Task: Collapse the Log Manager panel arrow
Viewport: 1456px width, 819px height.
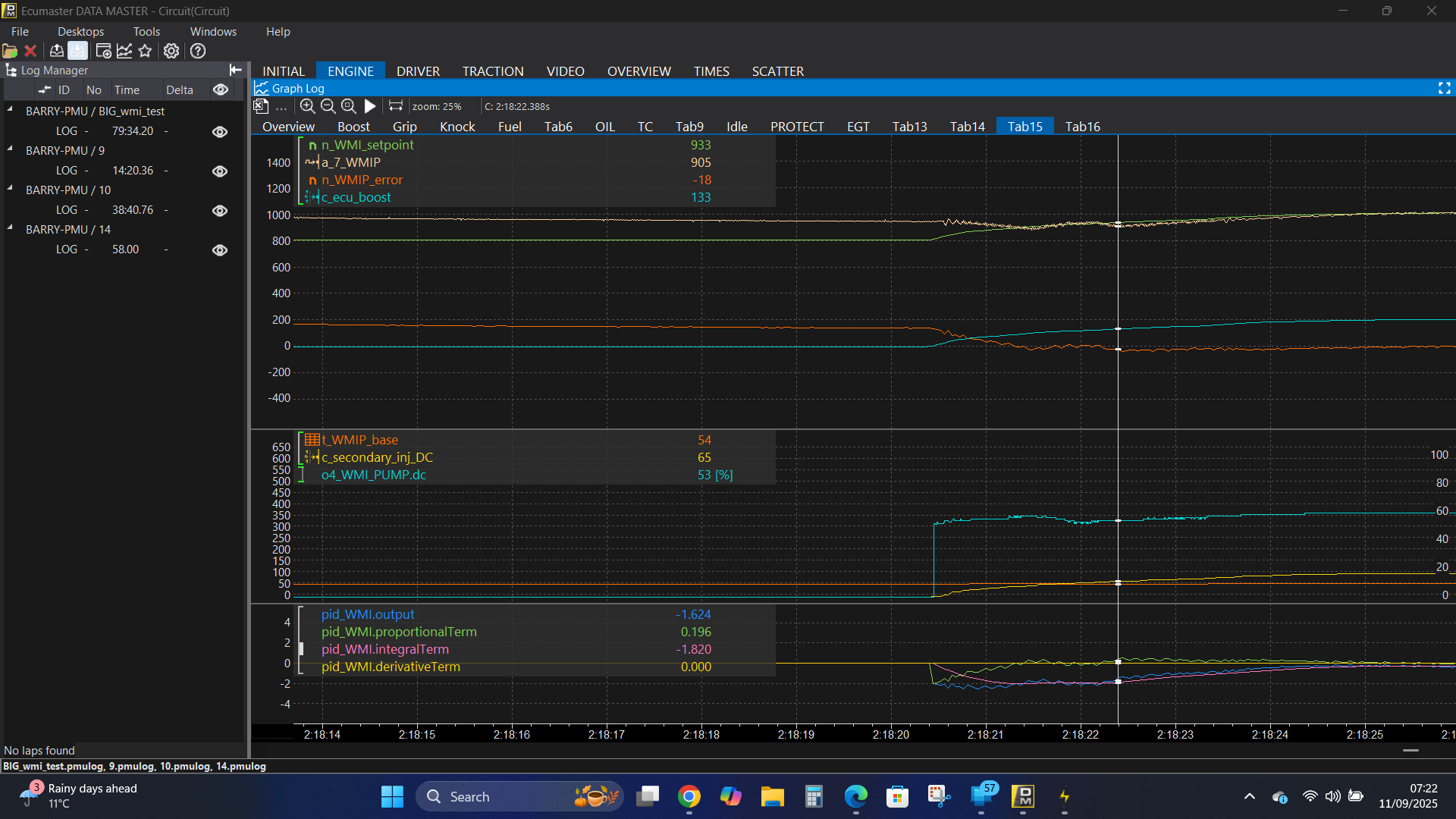Action: 235,70
